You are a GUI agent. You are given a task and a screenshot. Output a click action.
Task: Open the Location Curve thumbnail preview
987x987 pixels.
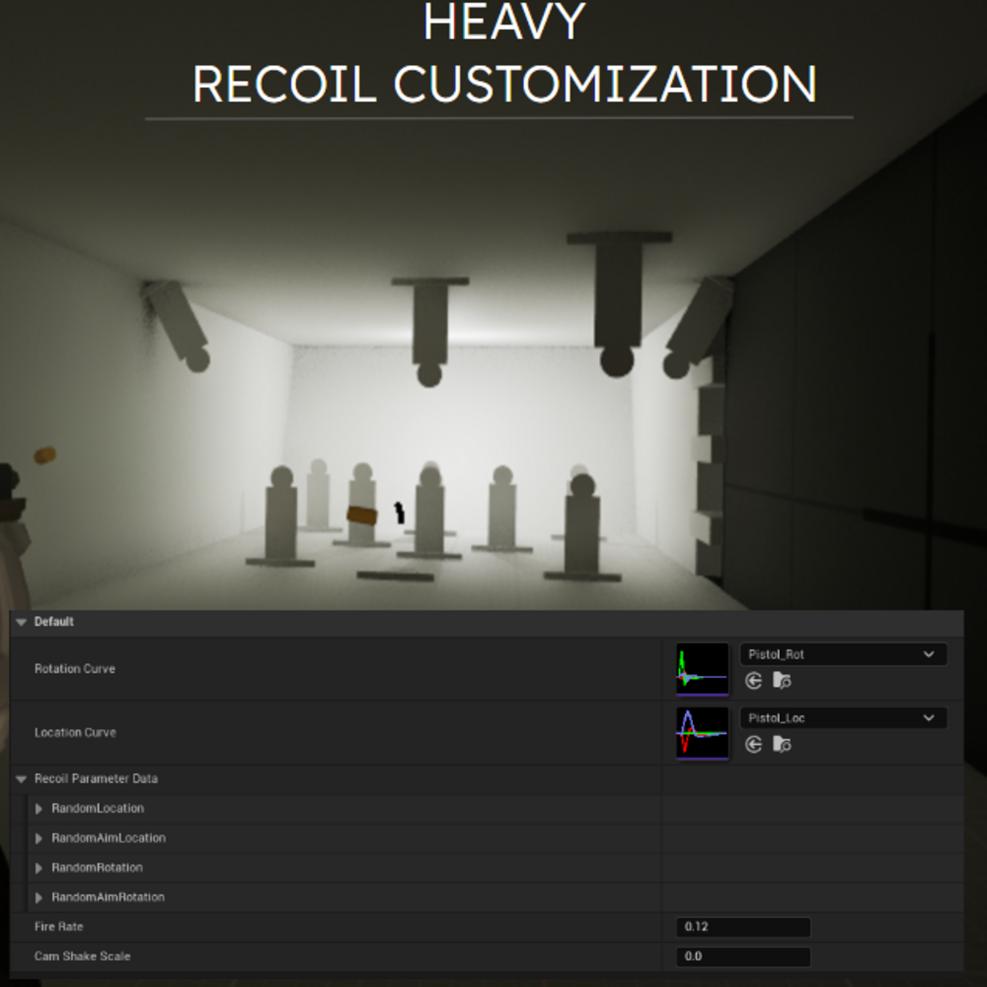pos(702,733)
